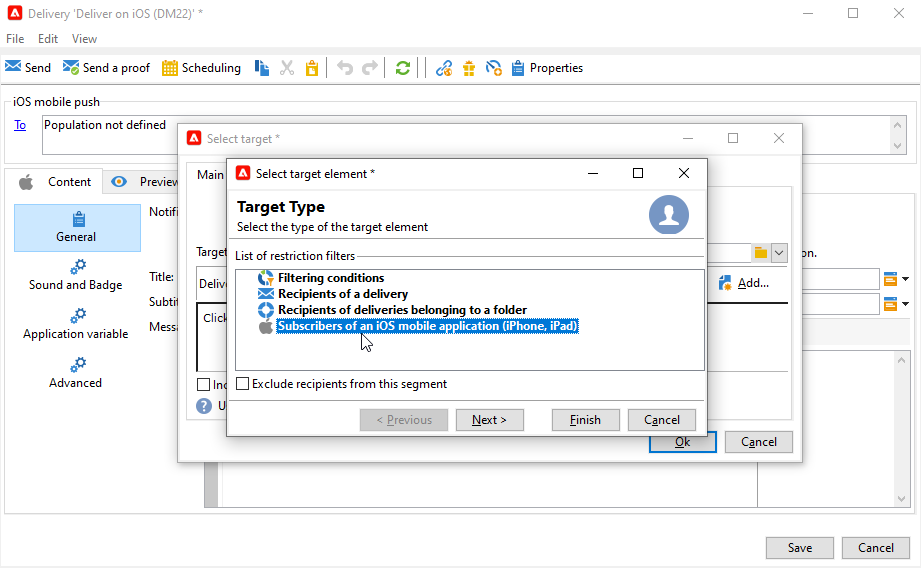
Task: Open the Edit menu
Action: click(48, 39)
